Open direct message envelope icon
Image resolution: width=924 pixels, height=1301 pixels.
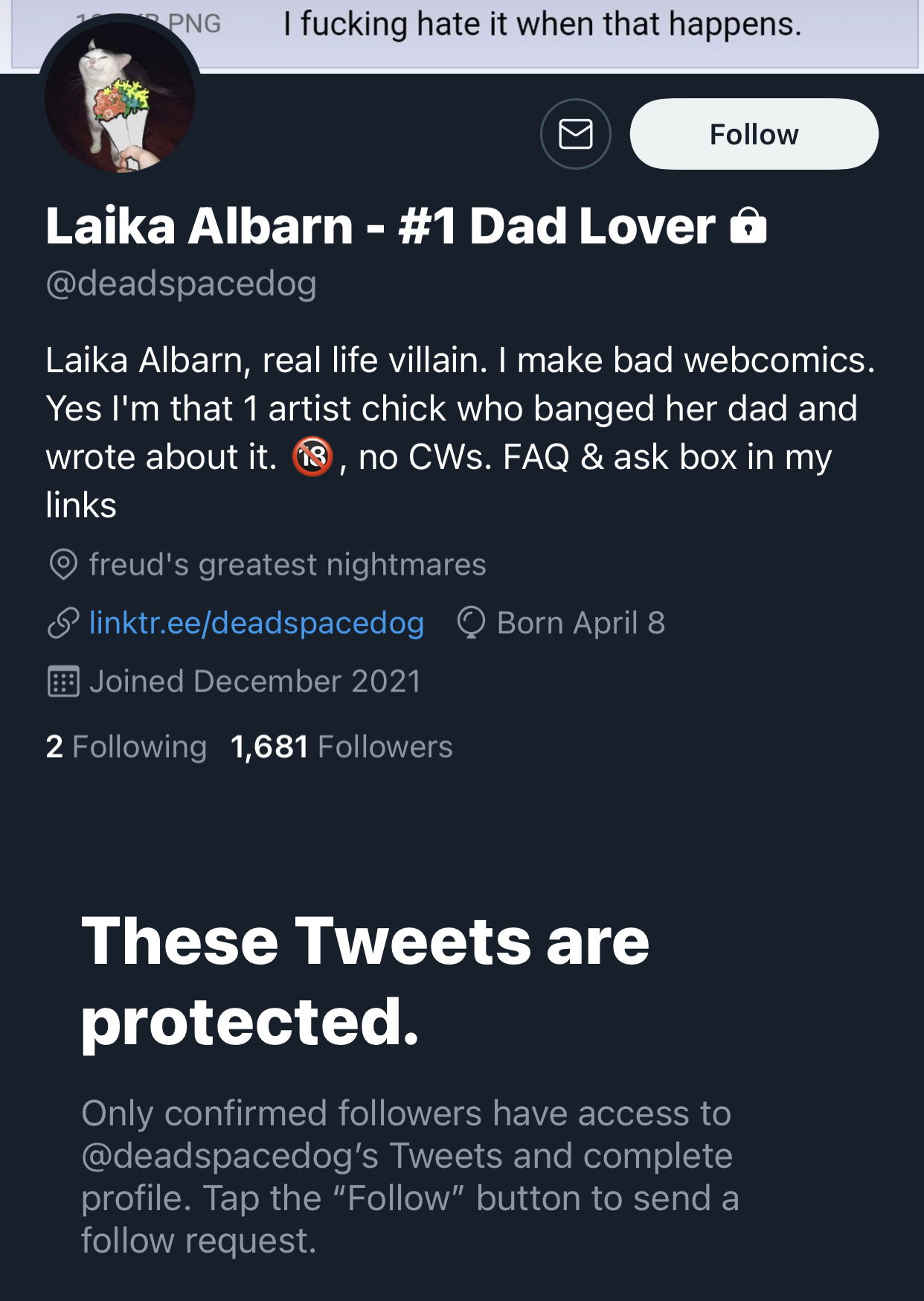(575, 134)
